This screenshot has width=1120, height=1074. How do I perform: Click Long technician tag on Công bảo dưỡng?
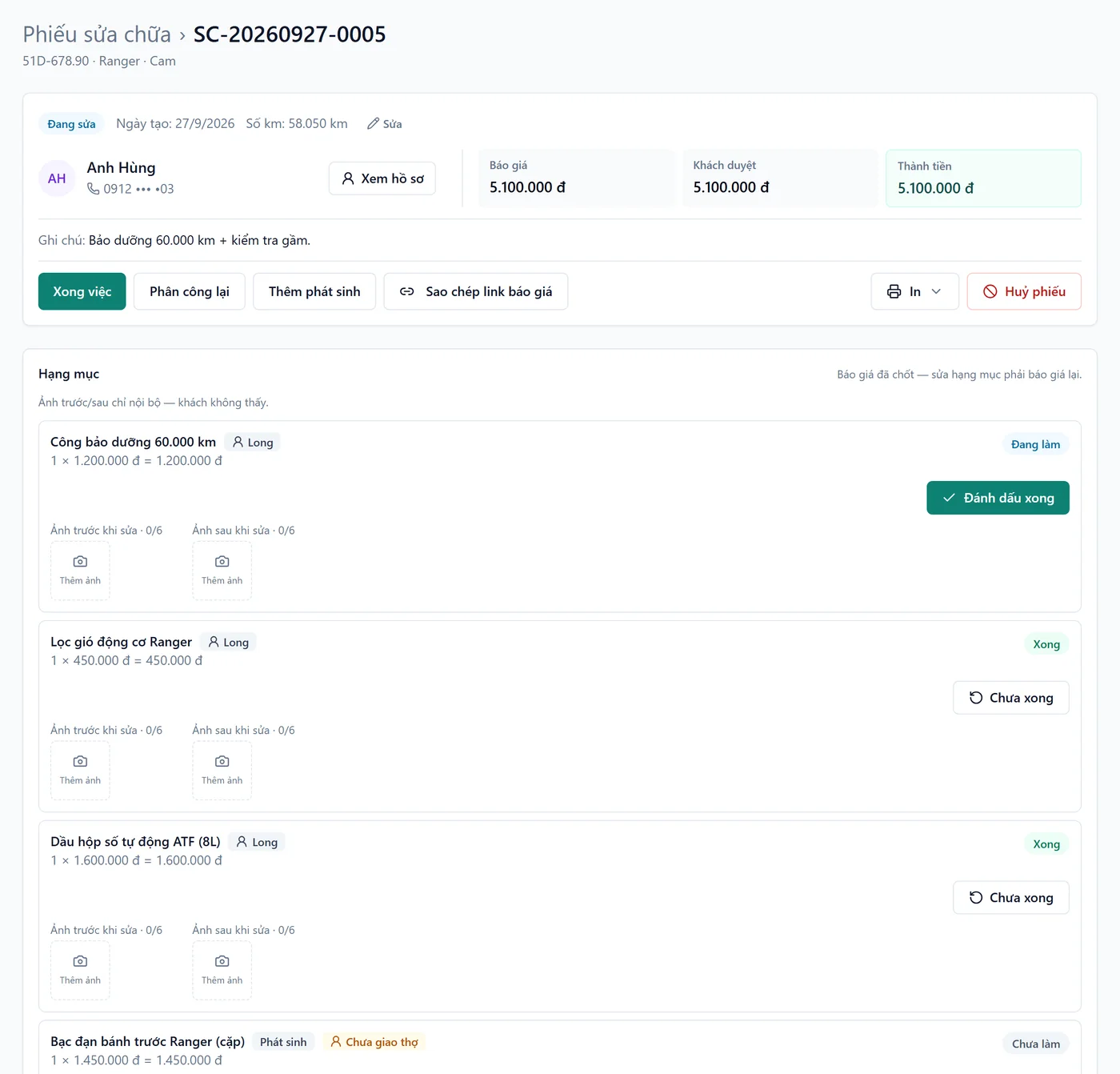252,443
